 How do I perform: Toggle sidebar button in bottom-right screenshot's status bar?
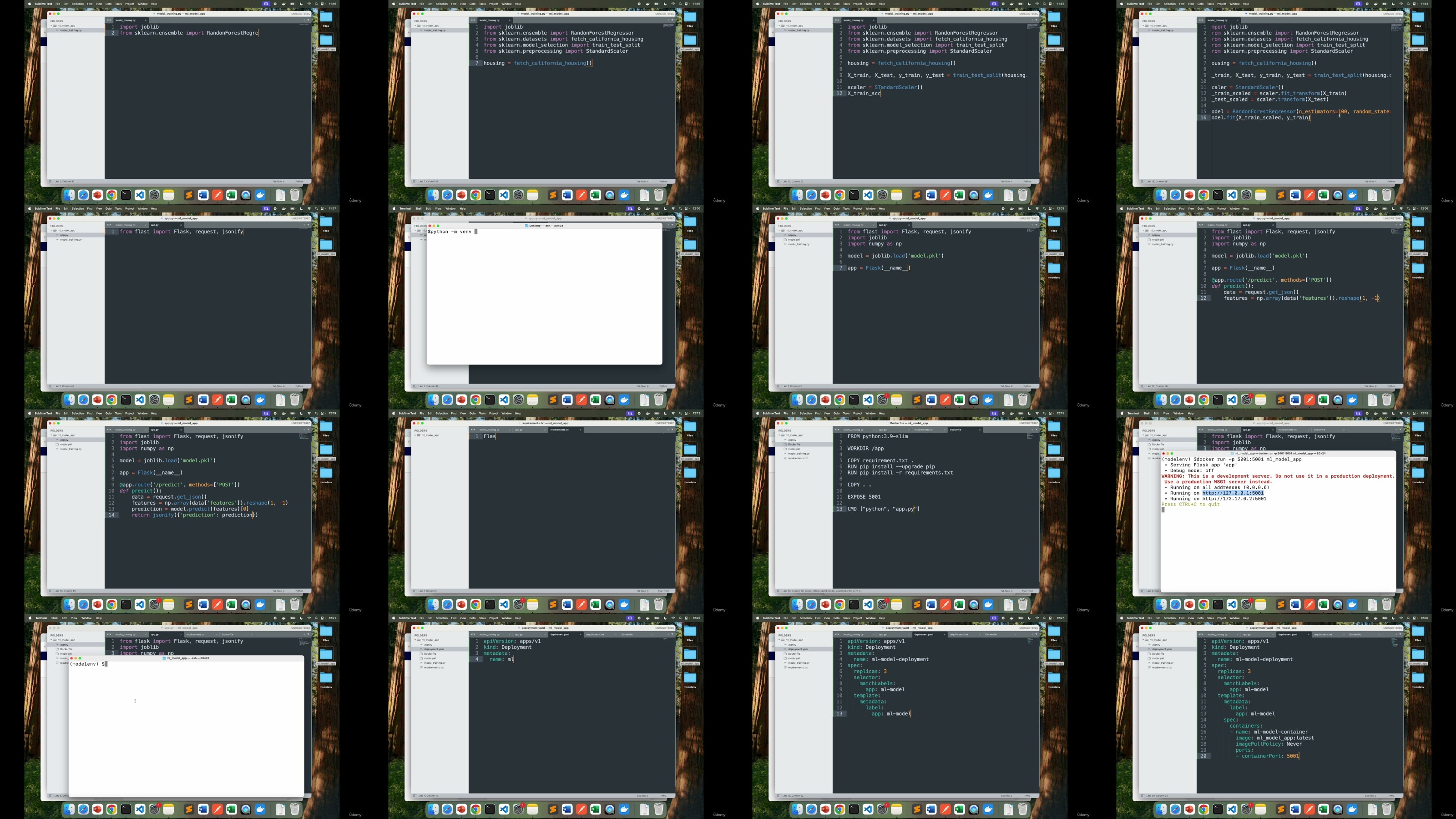pyautogui.click(x=1143, y=796)
